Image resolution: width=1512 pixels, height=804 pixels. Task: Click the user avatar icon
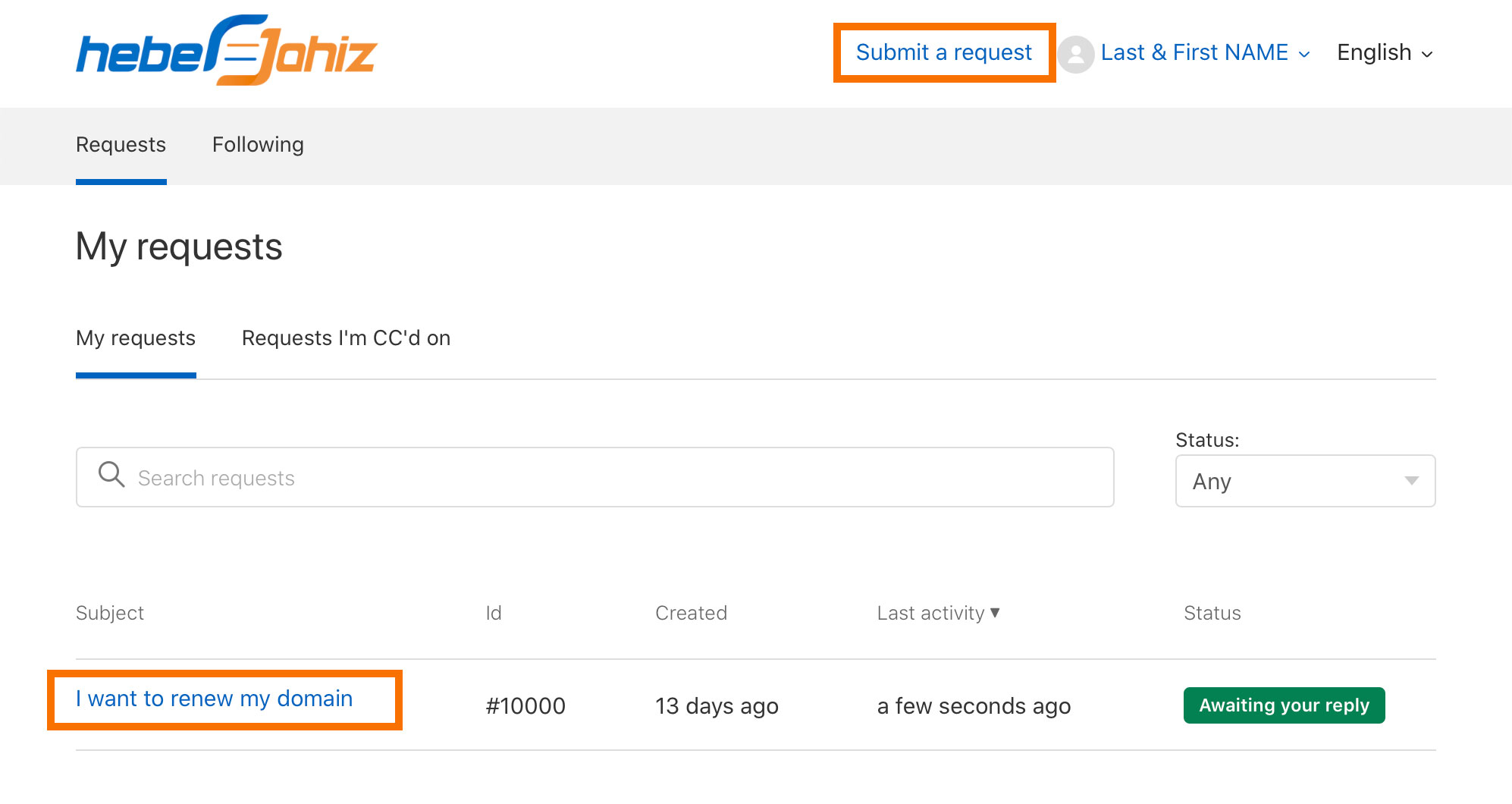[x=1075, y=54]
